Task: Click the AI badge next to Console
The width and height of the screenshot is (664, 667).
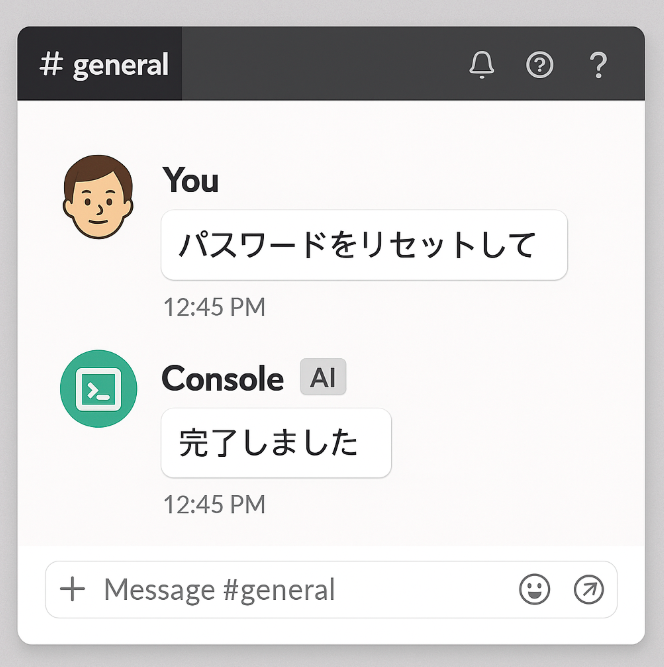Action: coord(323,378)
